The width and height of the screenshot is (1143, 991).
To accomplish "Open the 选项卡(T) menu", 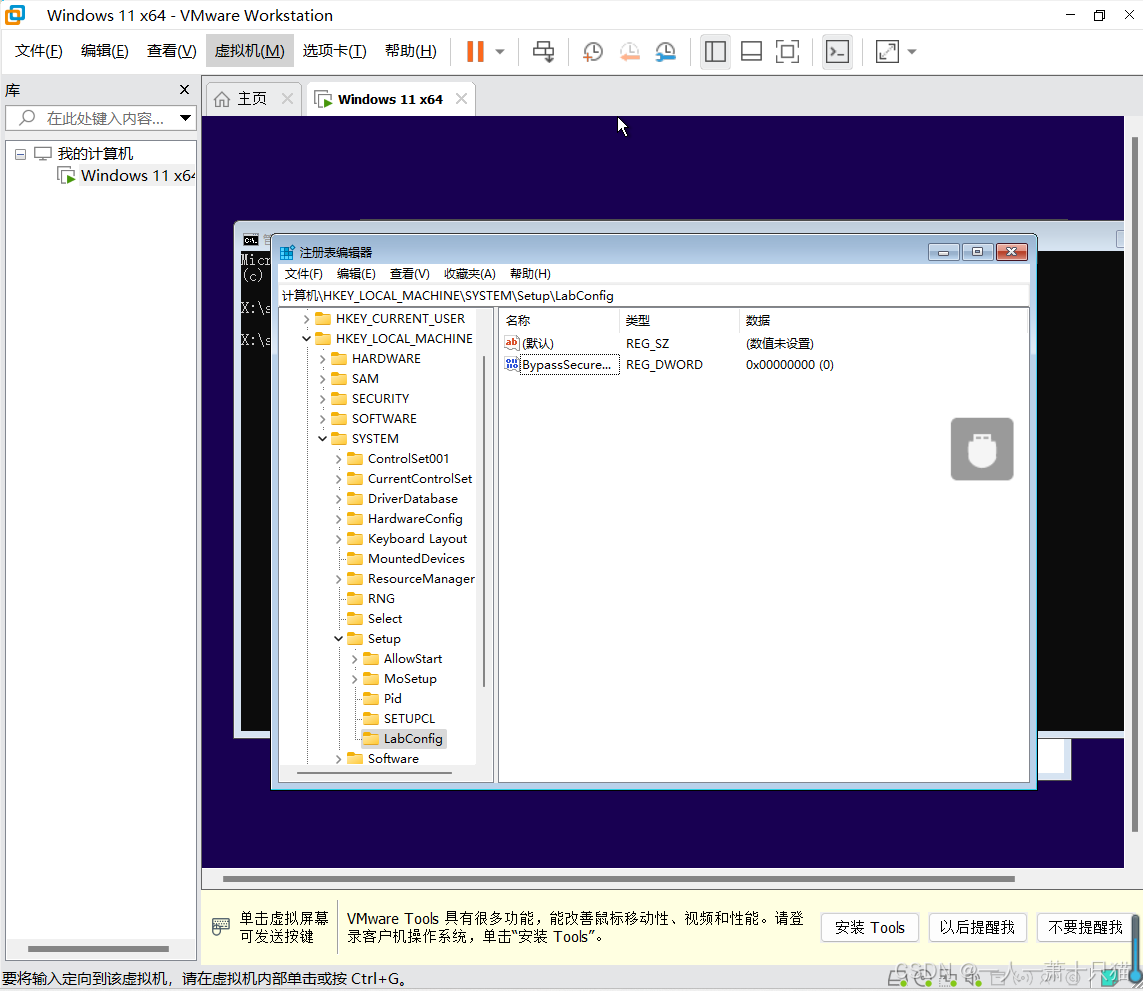I will (x=335, y=50).
